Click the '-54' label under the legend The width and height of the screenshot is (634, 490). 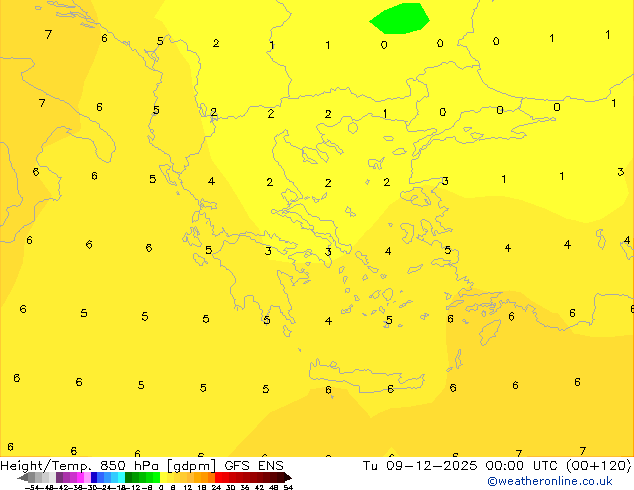pyautogui.click(x=32, y=487)
